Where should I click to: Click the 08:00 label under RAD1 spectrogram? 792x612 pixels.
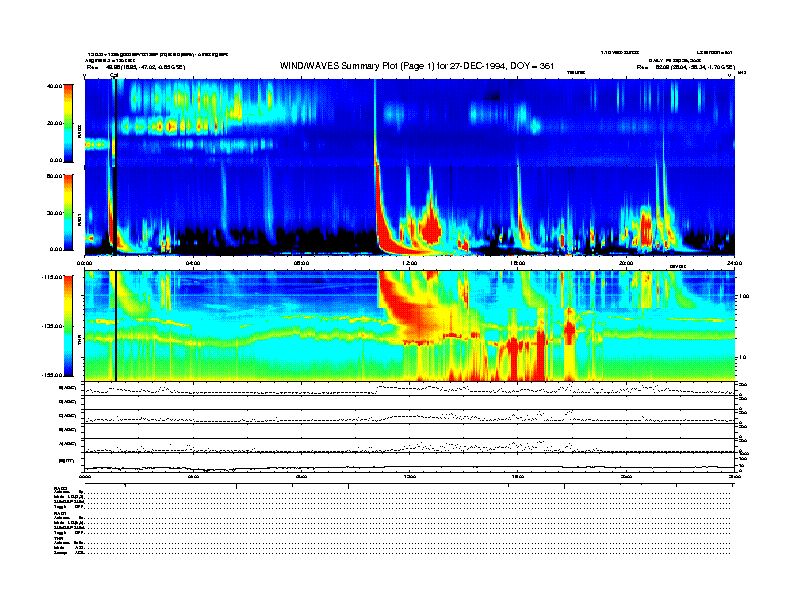[x=301, y=263]
